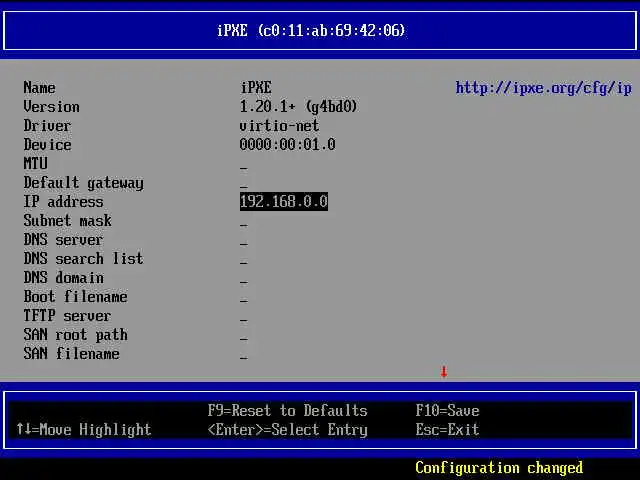Select the SAN root path label
The height and width of the screenshot is (480, 640).
pyautogui.click(x=76, y=335)
